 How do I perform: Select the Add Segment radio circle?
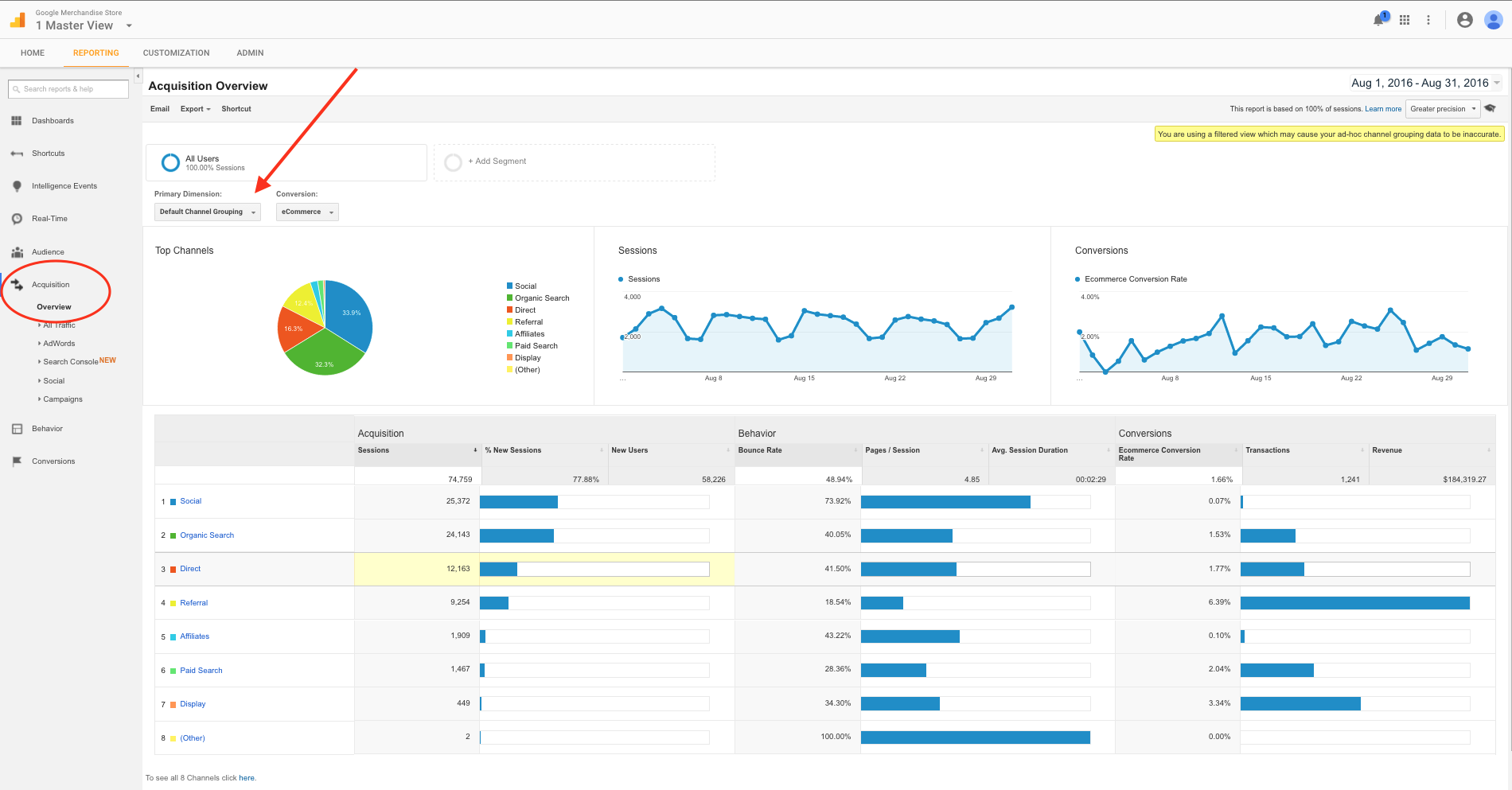[x=454, y=162]
